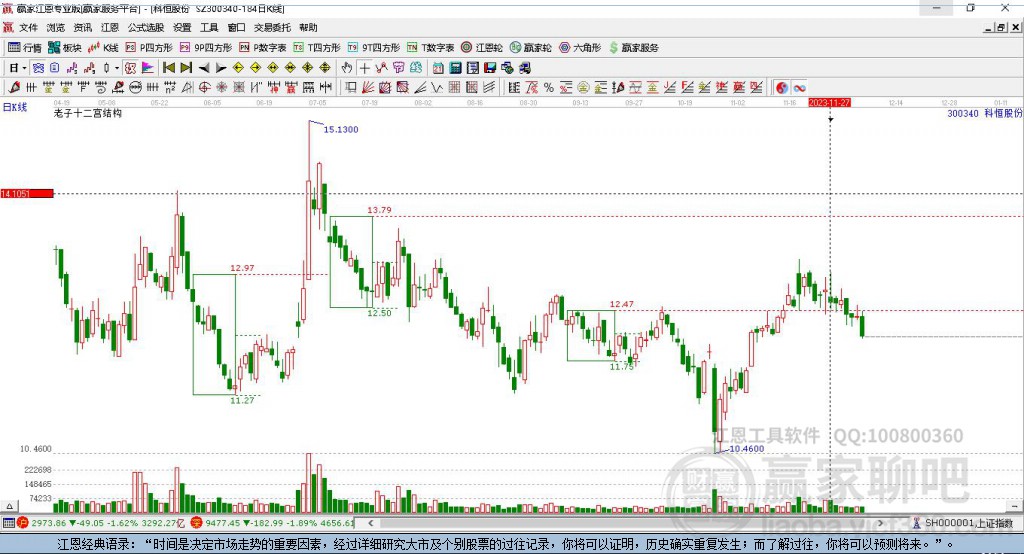Open the 9T四方形 tool
The height and width of the screenshot is (554, 1024).
(x=374, y=48)
